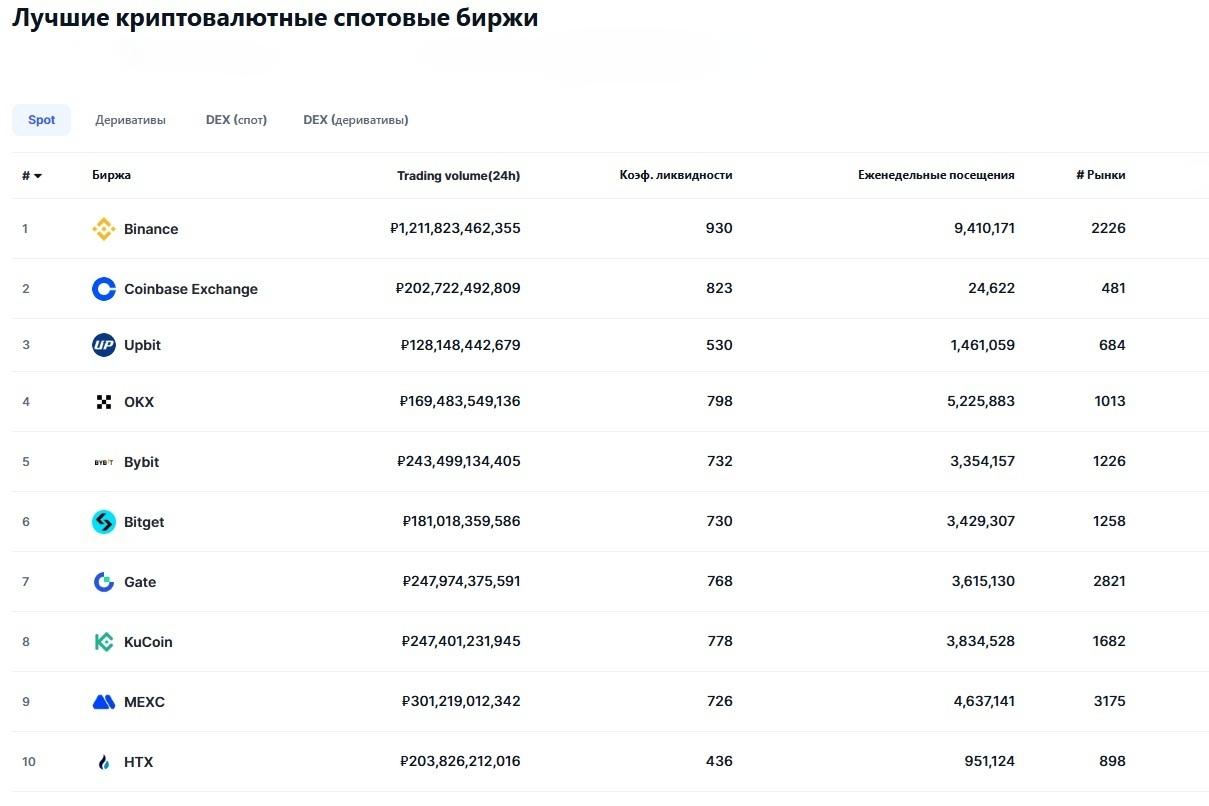Image resolution: width=1209 pixels, height=806 pixels.
Task: Sort by Еженедельные посещения column header
Action: (935, 175)
